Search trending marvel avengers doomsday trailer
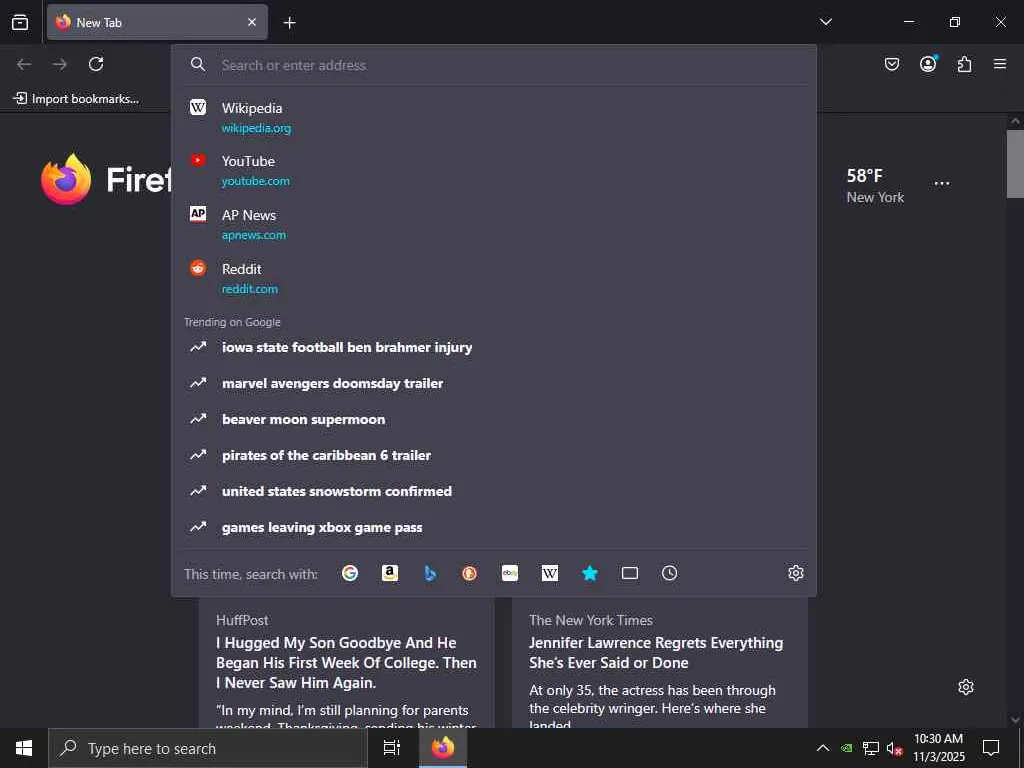The height and width of the screenshot is (768, 1024). point(494,383)
